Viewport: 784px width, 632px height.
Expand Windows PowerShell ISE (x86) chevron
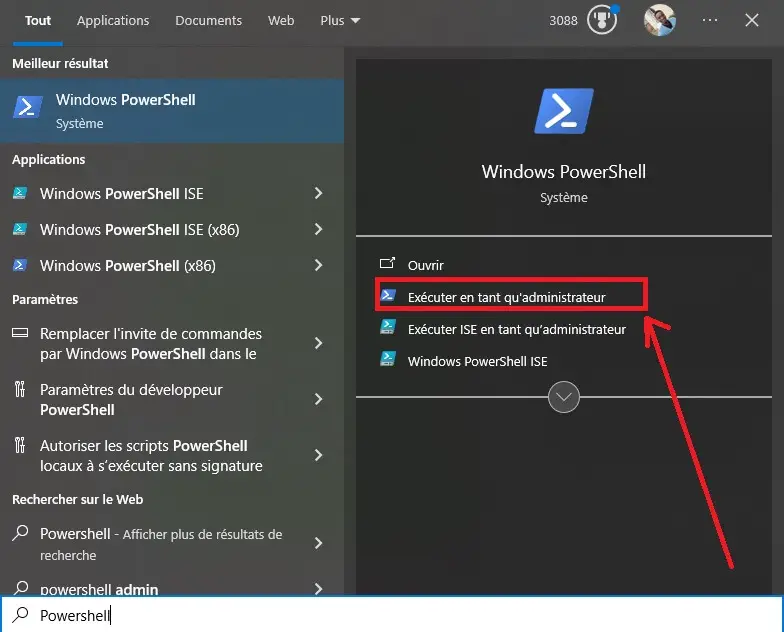tap(318, 229)
